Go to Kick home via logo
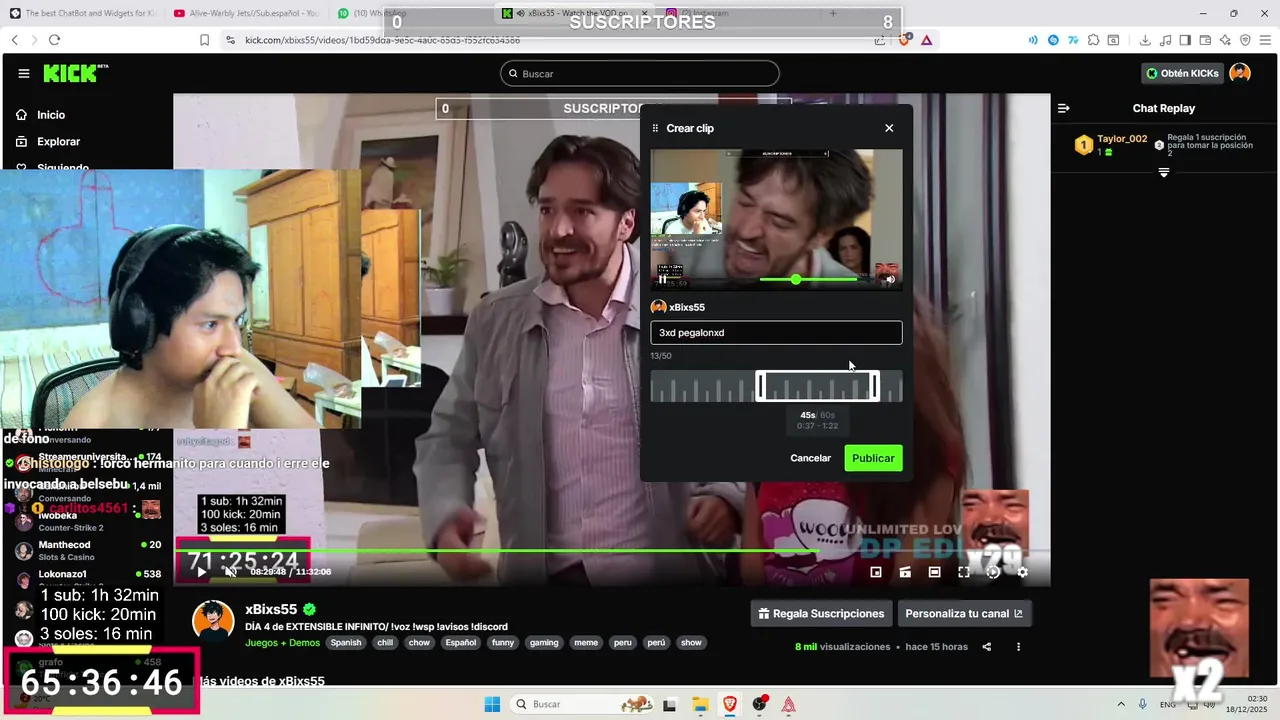This screenshot has width=1280, height=720. point(76,73)
